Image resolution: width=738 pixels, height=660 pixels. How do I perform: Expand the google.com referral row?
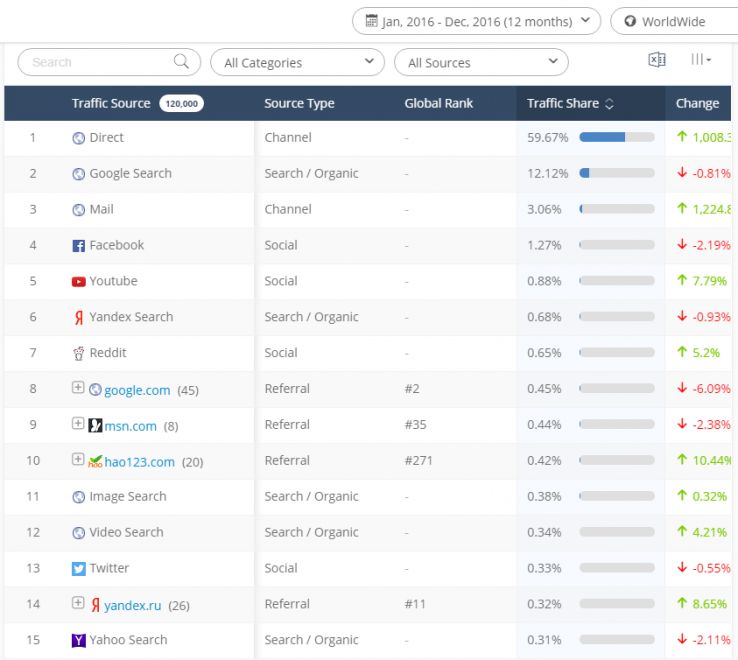pos(78,388)
